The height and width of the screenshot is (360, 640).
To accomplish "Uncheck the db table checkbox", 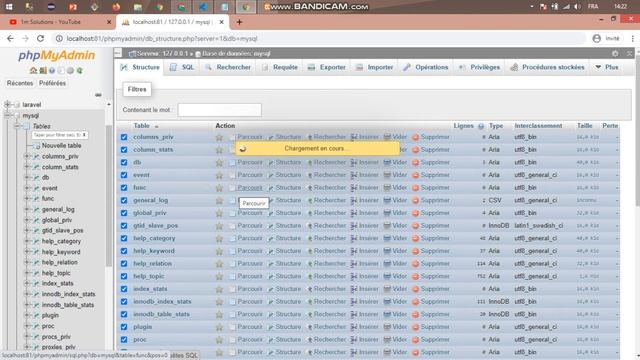I will 124,162.
